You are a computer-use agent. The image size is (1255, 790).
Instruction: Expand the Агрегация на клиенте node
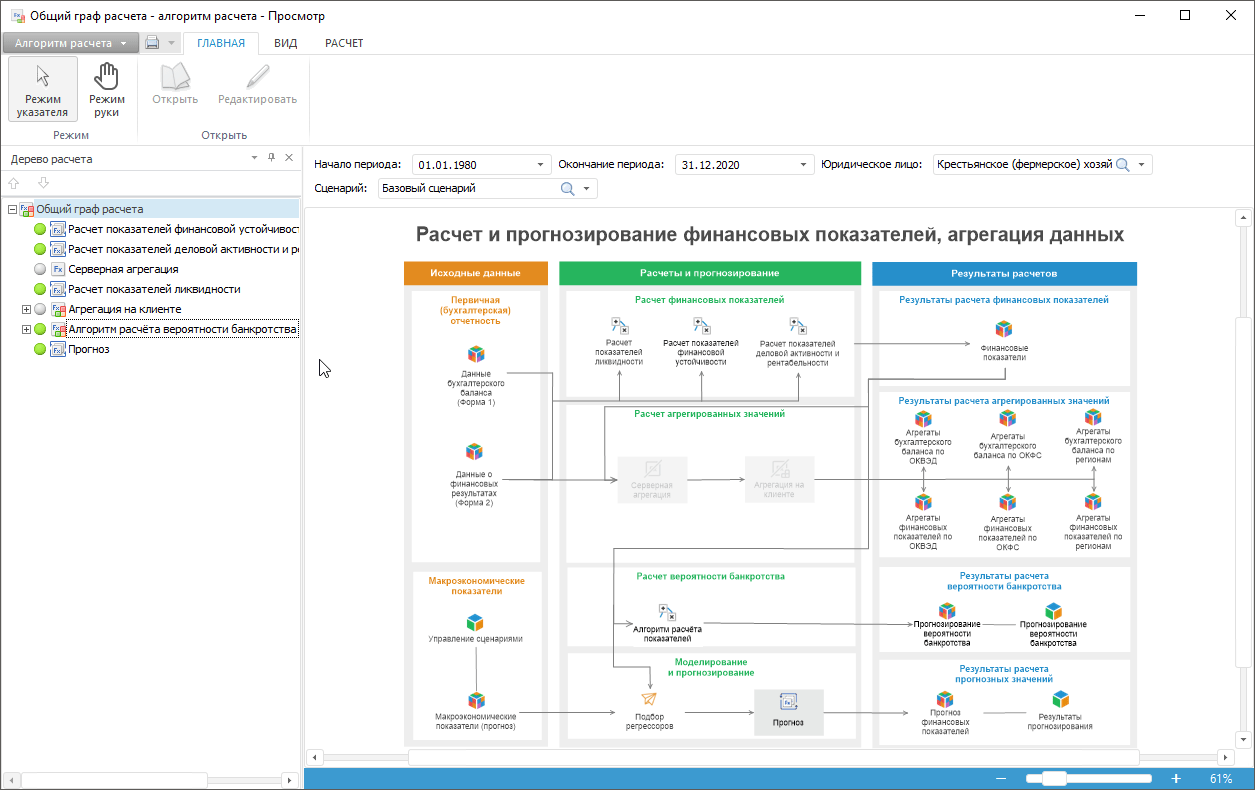click(x=26, y=309)
